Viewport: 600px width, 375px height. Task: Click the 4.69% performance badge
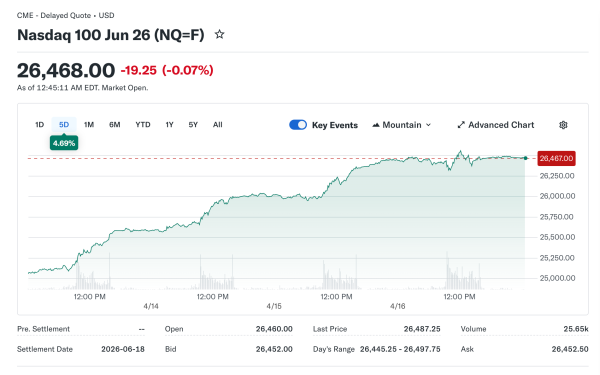pos(64,143)
